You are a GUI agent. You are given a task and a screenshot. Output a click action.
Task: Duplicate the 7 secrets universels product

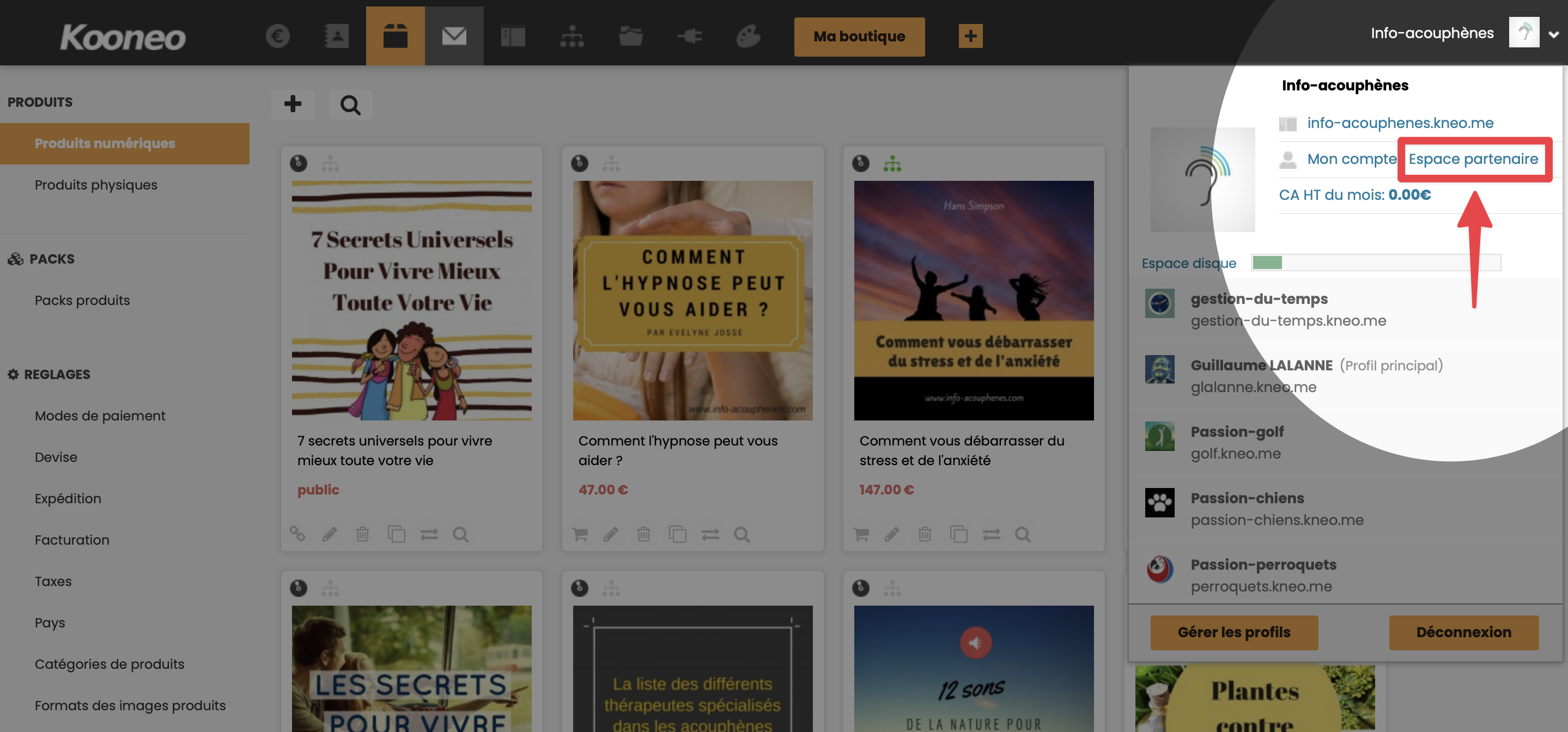(x=396, y=534)
